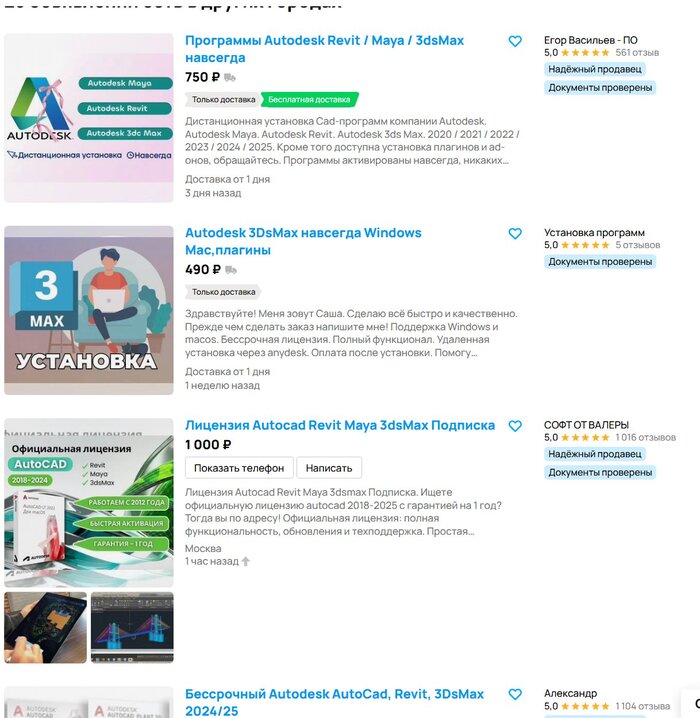The height and width of the screenshot is (718, 700).
Task: Open the small tablet drawing thumbnail
Action: coord(45,627)
